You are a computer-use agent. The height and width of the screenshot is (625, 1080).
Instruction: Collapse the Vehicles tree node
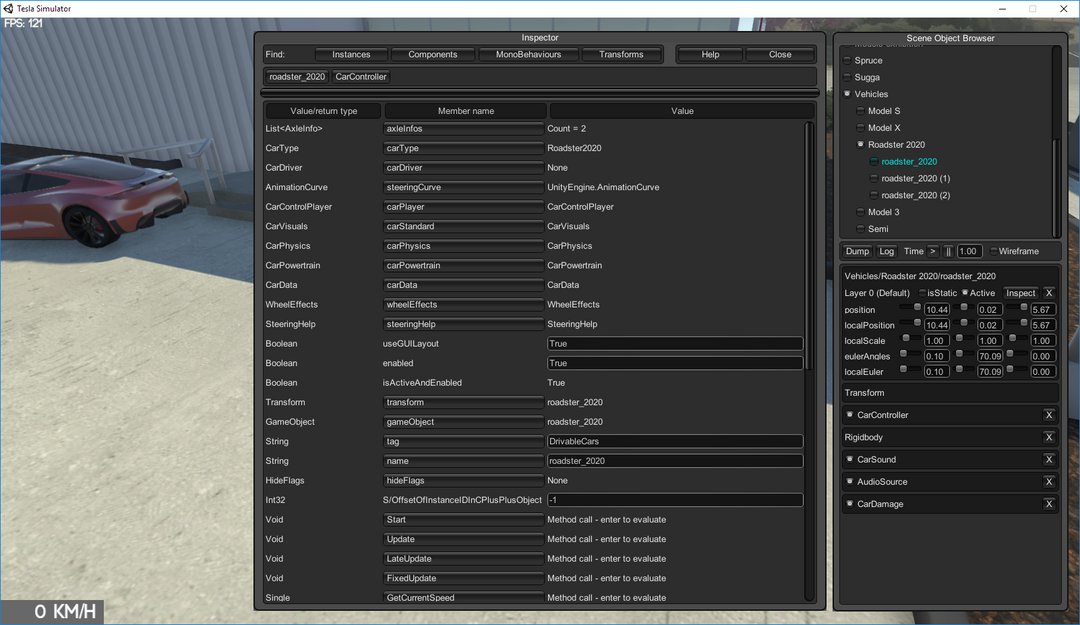click(x=847, y=94)
